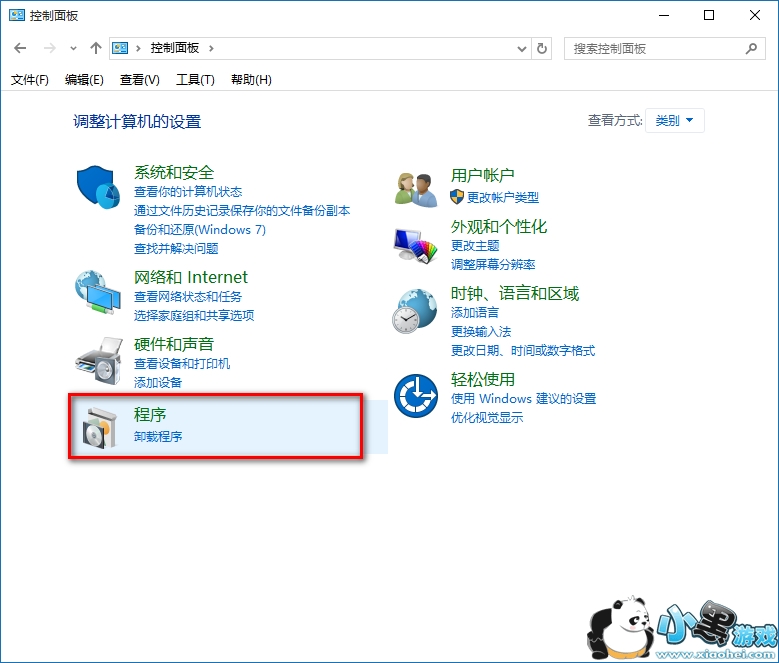The image size is (779, 663).
Task: Click 优化视觉显示 link
Action: pyautogui.click(x=487, y=418)
